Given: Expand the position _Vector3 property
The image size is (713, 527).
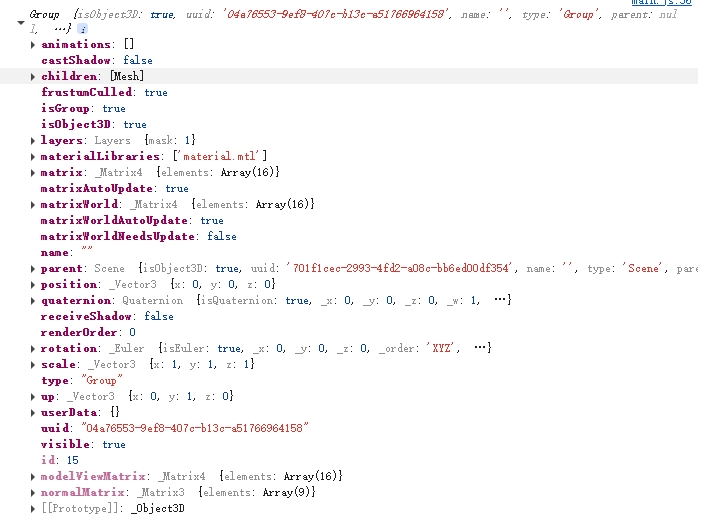Looking at the screenshot, I should tap(34, 285).
